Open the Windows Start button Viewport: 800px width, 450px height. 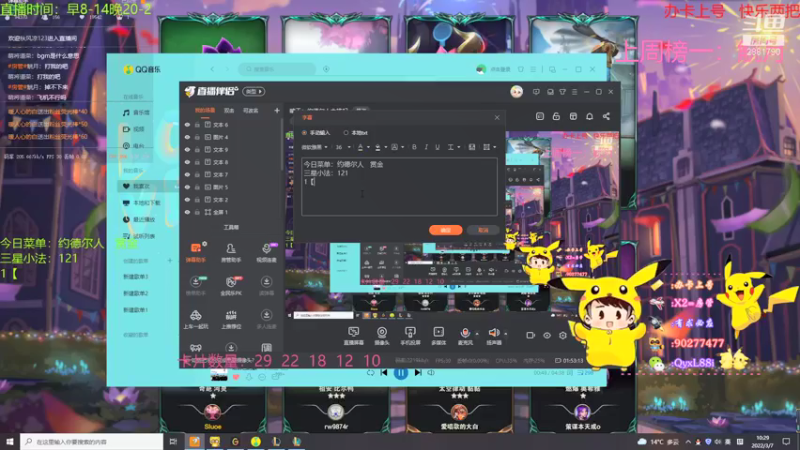click(10, 441)
